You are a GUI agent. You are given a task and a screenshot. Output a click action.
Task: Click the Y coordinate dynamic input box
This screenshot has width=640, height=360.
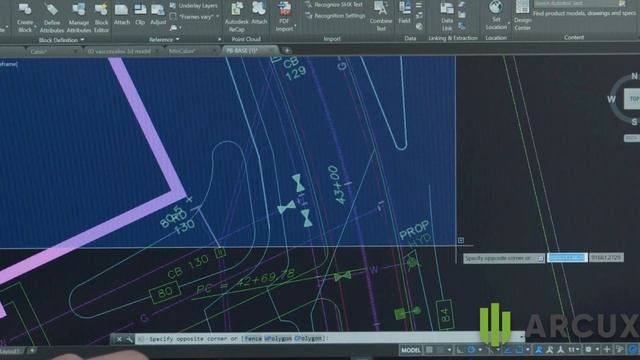tap(606, 258)
